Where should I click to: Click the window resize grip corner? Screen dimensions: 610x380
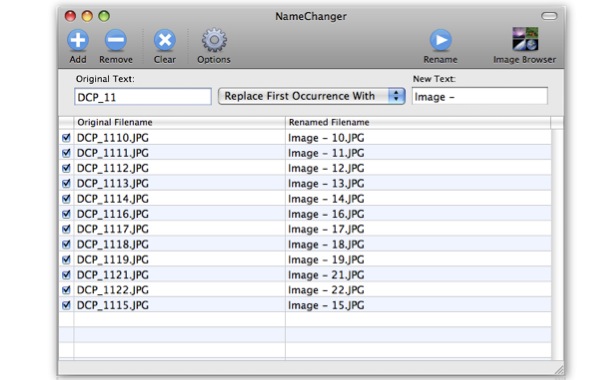point(558,369)
